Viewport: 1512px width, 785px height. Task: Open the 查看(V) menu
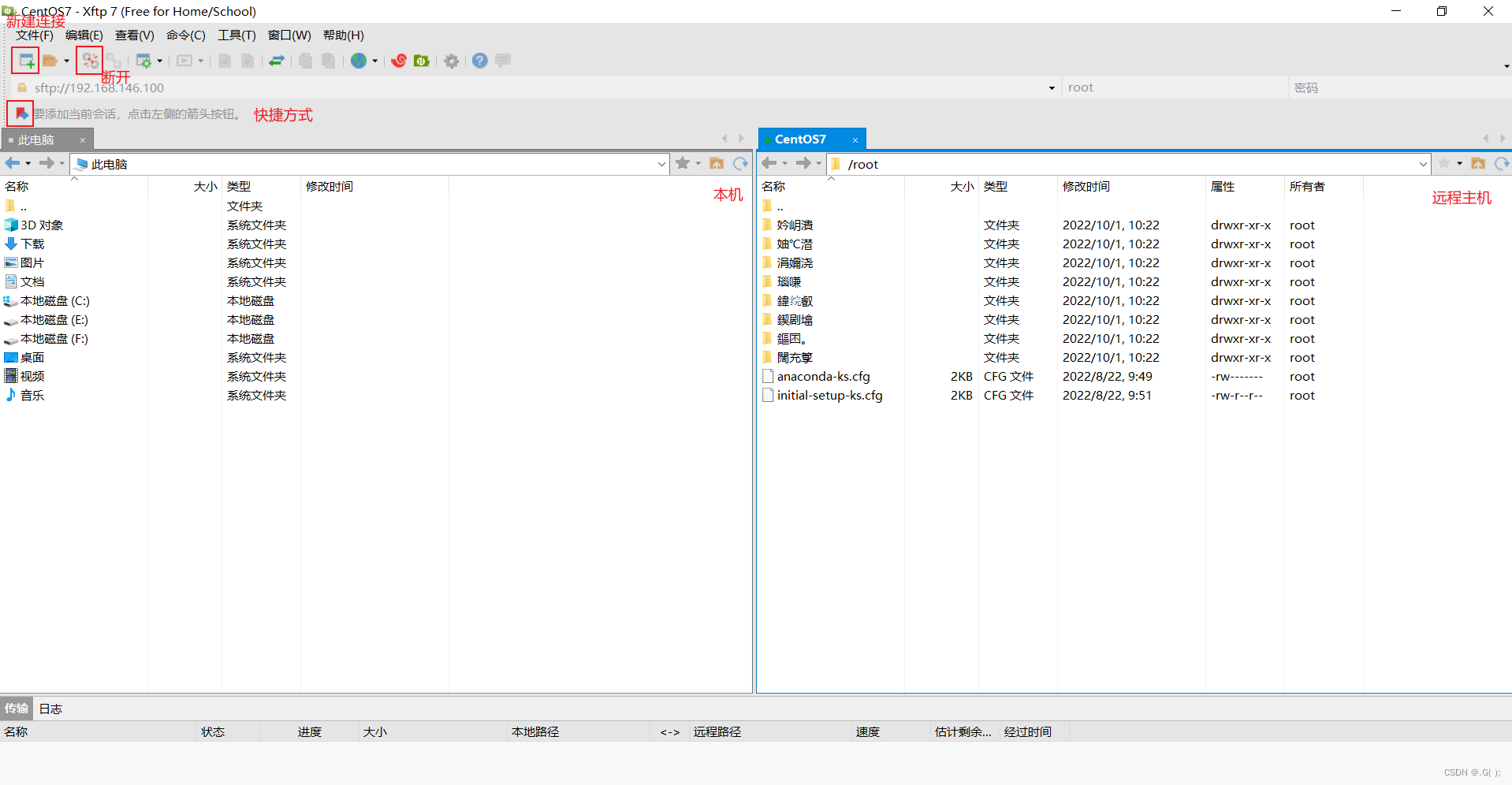click(134, 35)
